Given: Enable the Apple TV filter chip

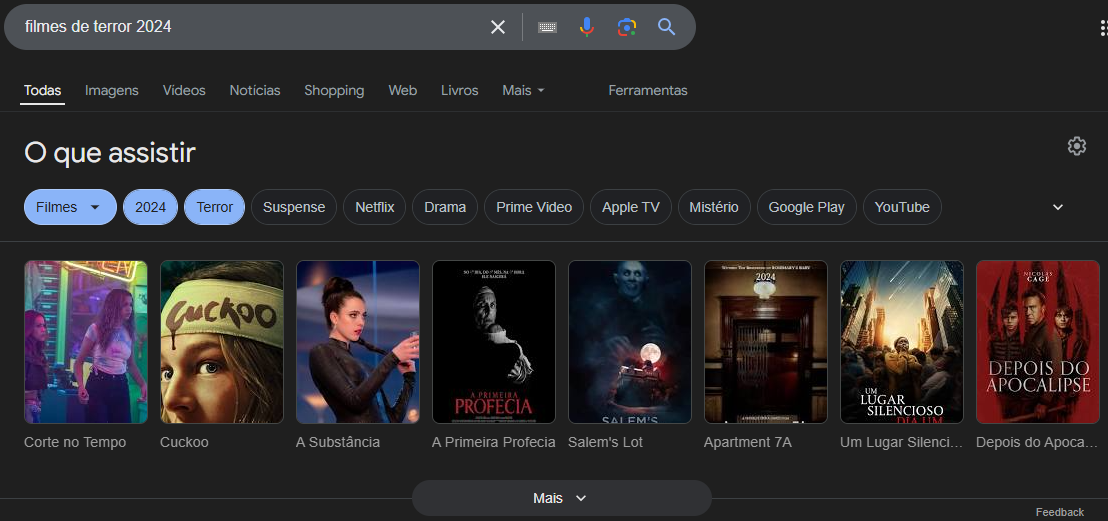Looking at the screenshot, I should tap(631, 207).
